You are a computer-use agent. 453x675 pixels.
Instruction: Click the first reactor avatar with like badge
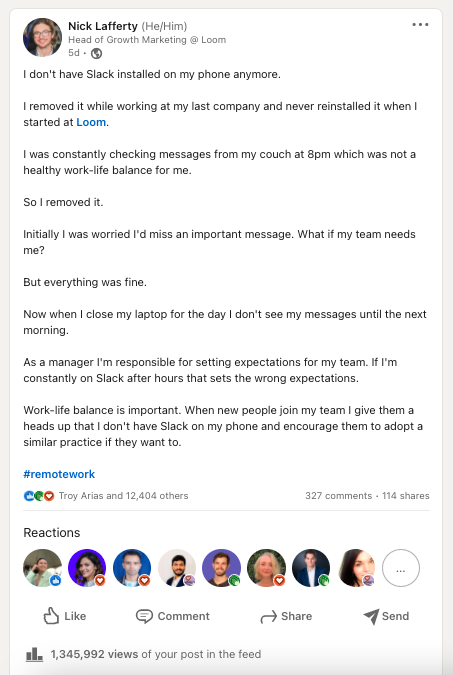click(42, 568)
